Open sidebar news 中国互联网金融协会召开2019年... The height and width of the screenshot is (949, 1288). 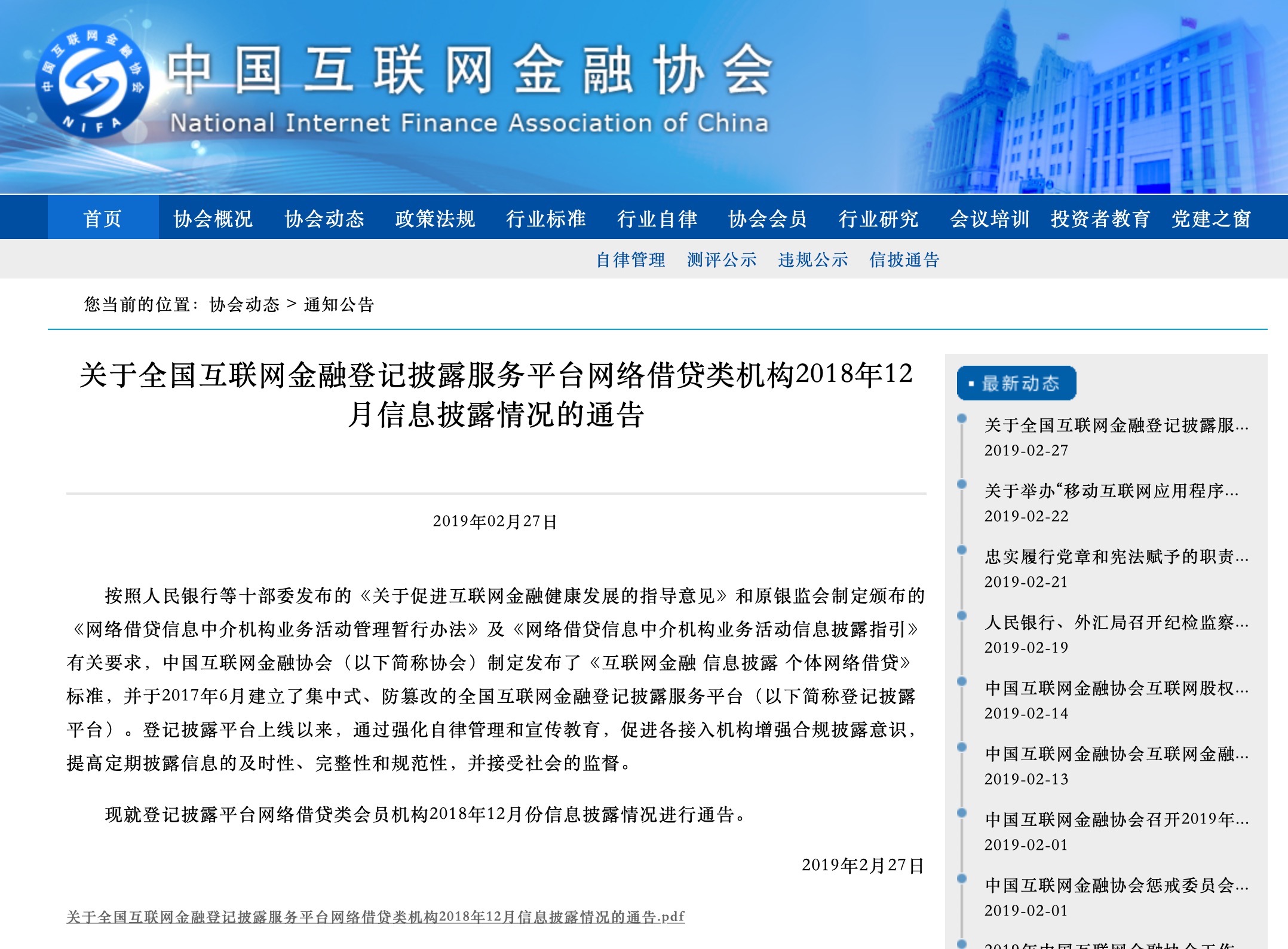pyautogui.click(x=1117, y=819)
